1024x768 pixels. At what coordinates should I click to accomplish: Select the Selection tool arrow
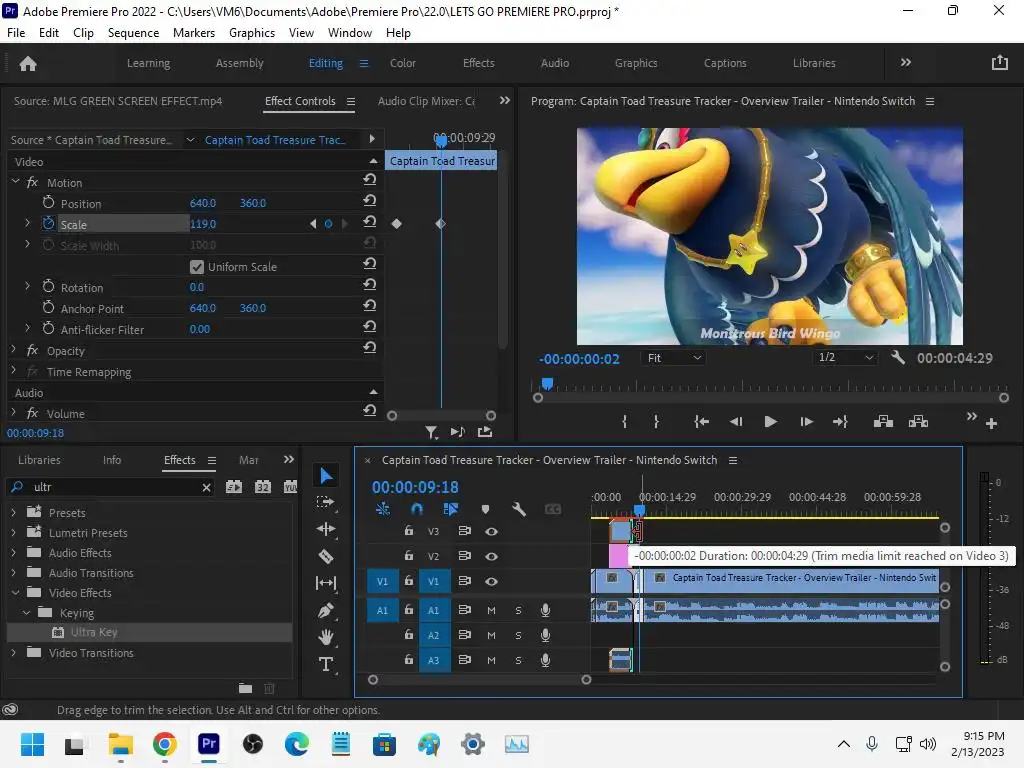point(326,476)
